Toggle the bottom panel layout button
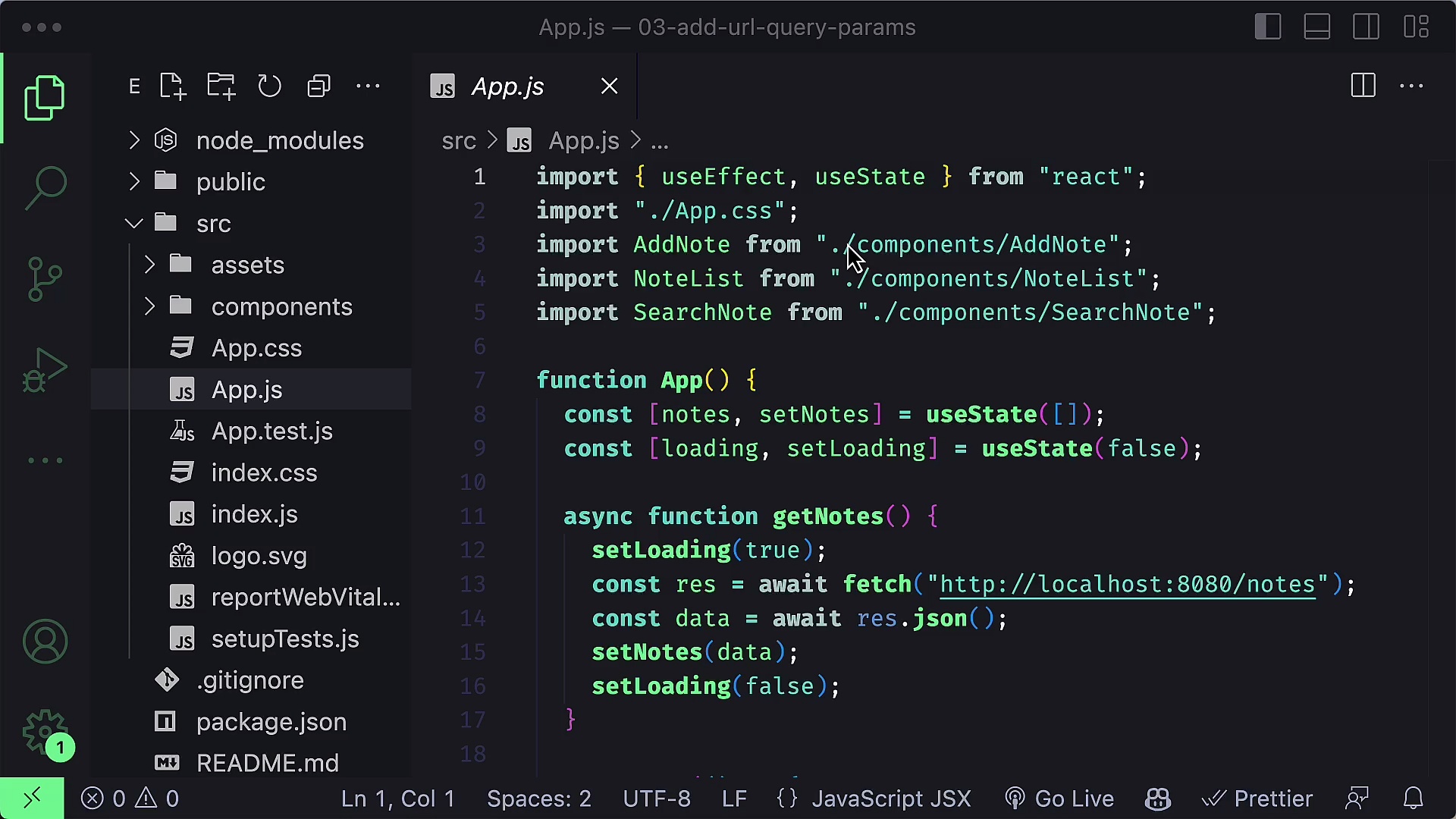The image size is (1456, 819). point(1317,27)
